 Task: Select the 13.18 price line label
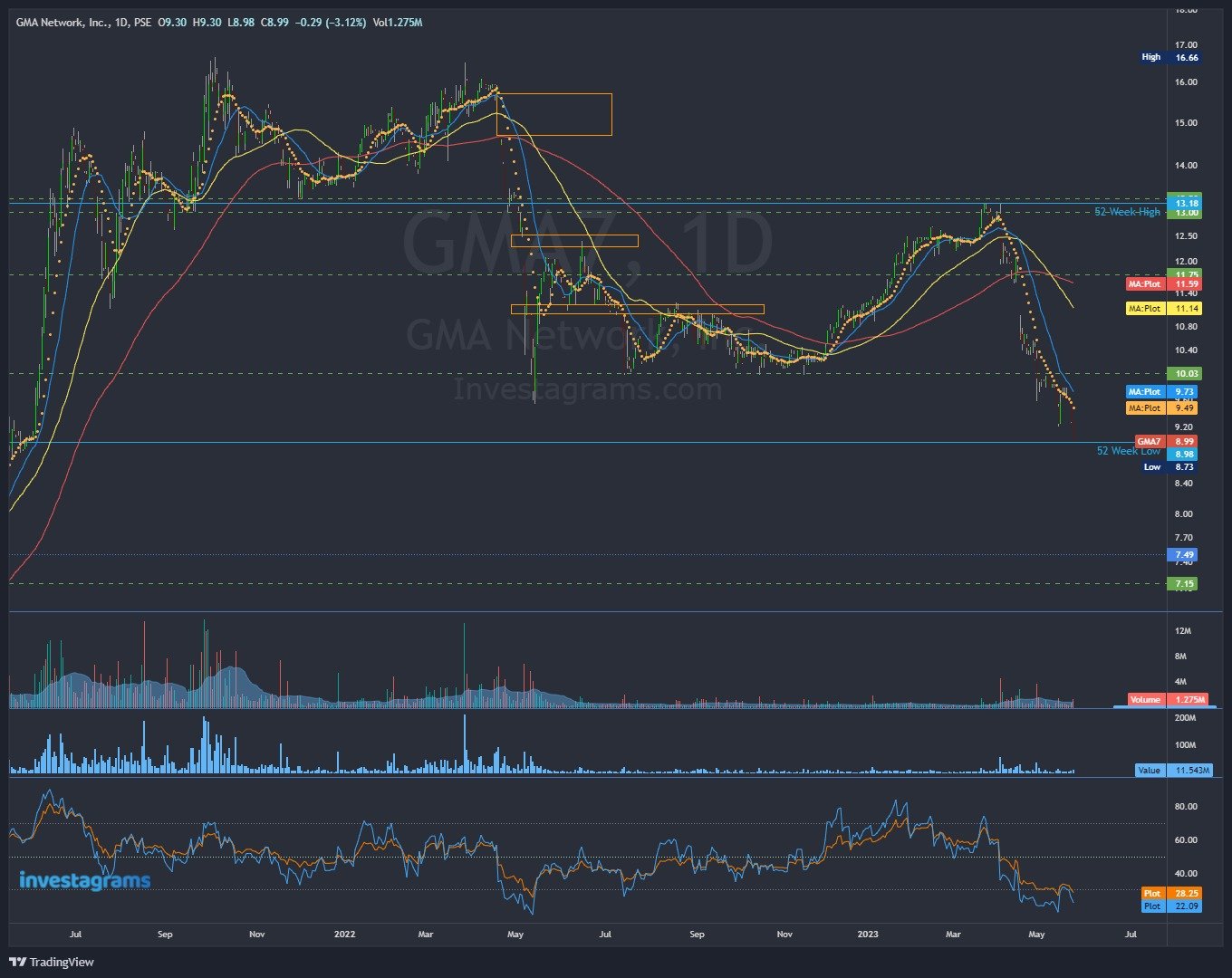pos(1187,204)
